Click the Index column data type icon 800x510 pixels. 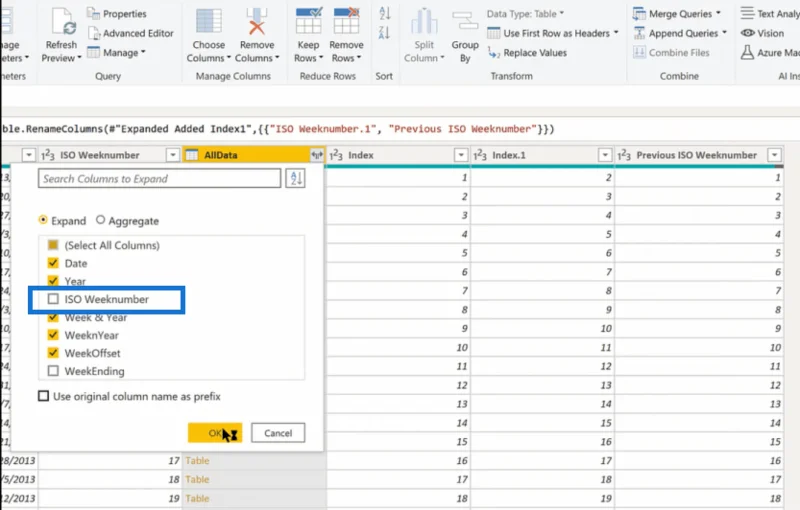coord(336,155)
